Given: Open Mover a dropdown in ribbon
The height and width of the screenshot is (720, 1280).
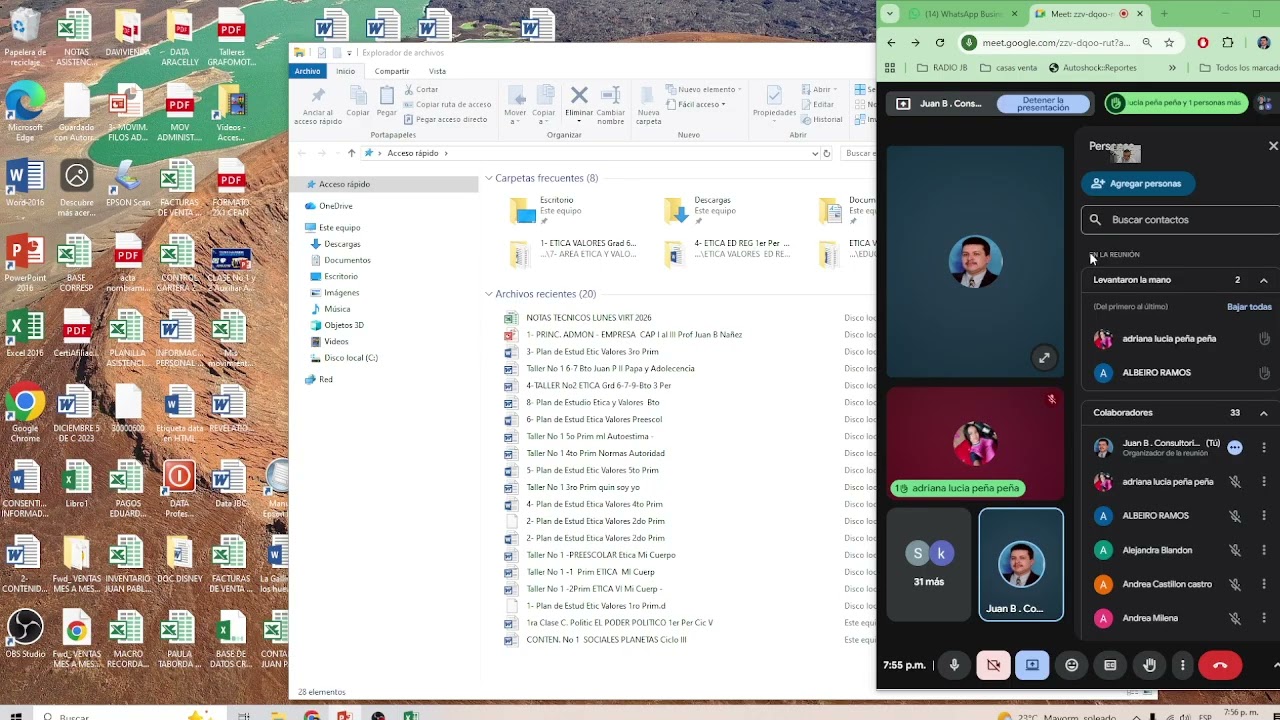Looking at the screenshot, I should [516, 104].
